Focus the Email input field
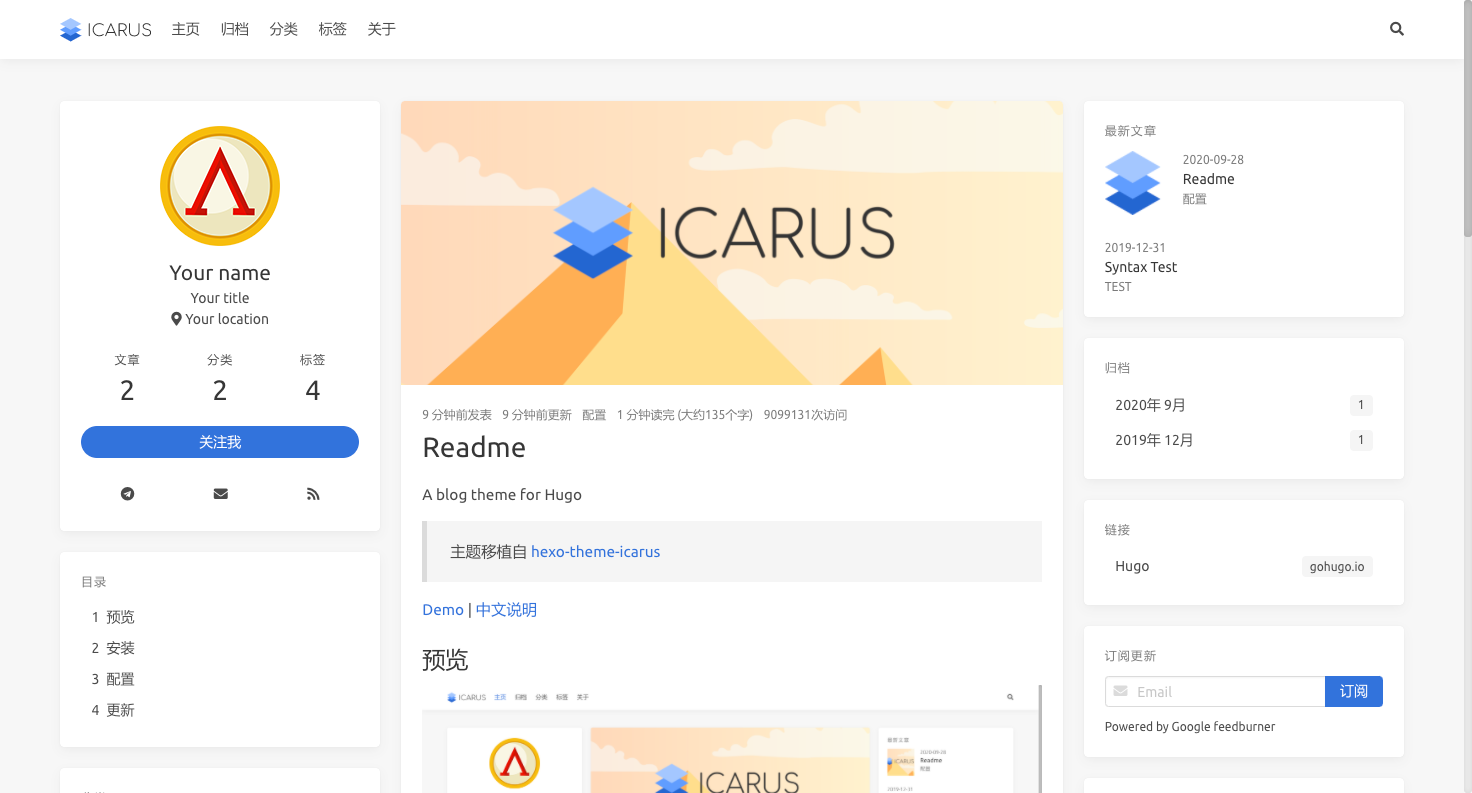This screenshot has width=1472, height=793. click(x=1215, y=692)
